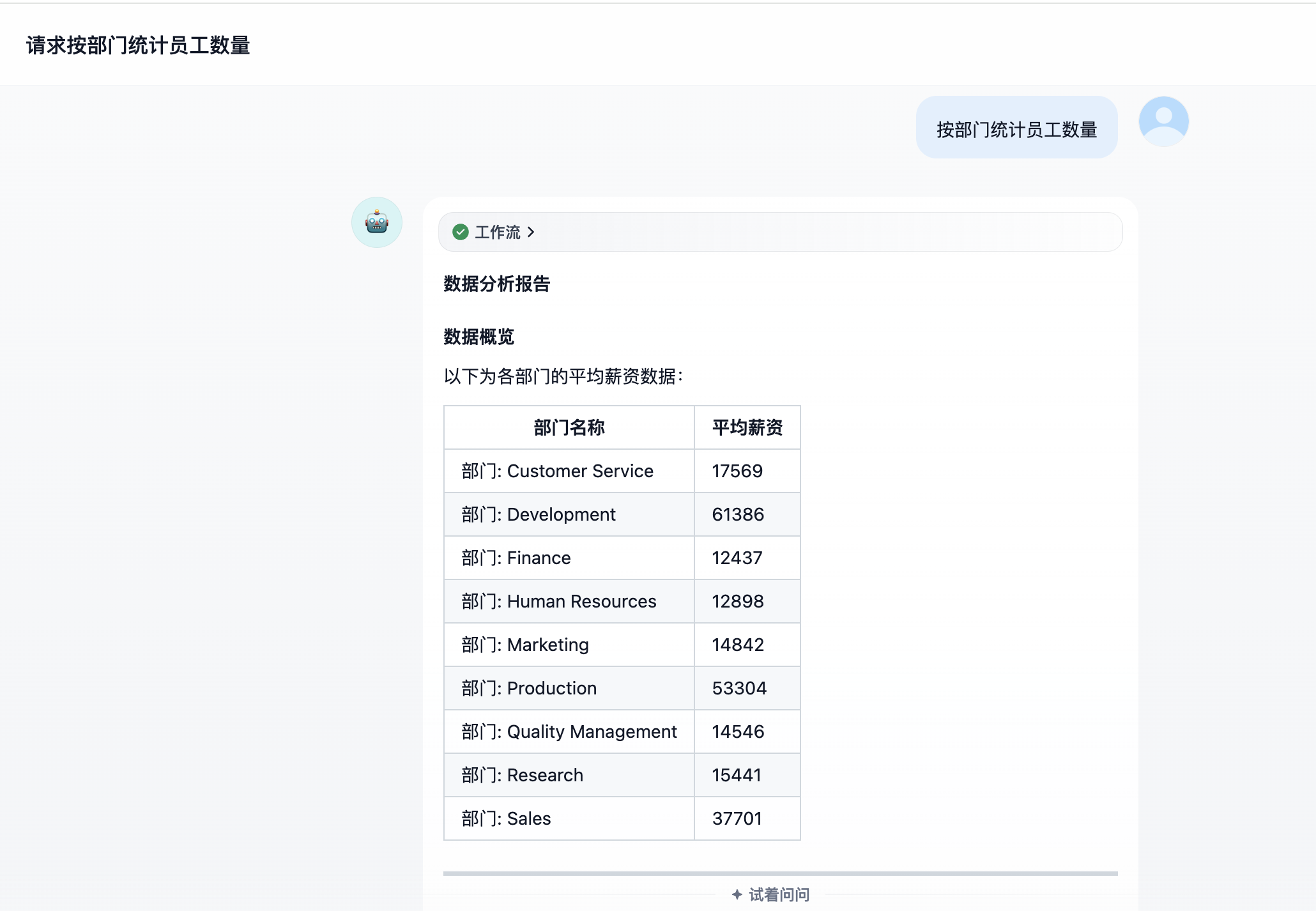Click the sparkle icon next to 试着问问
Screen dimensions: 1316x911
pos(736,894)
